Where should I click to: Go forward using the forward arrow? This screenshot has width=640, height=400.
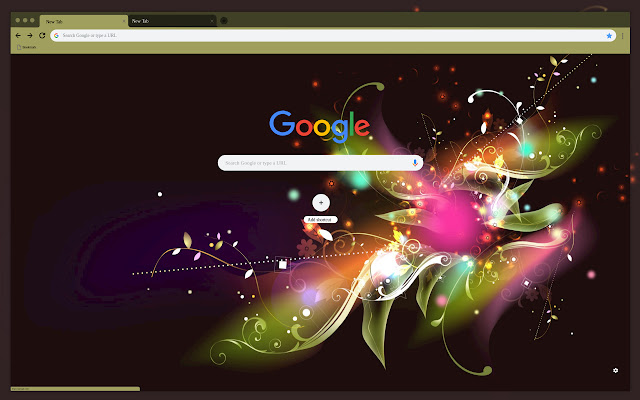click(30, 36)
